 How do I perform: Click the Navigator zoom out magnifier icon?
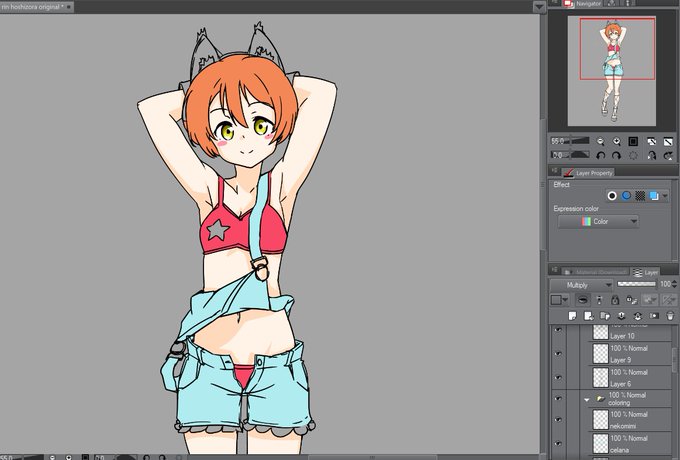click(x=600, y=141)
